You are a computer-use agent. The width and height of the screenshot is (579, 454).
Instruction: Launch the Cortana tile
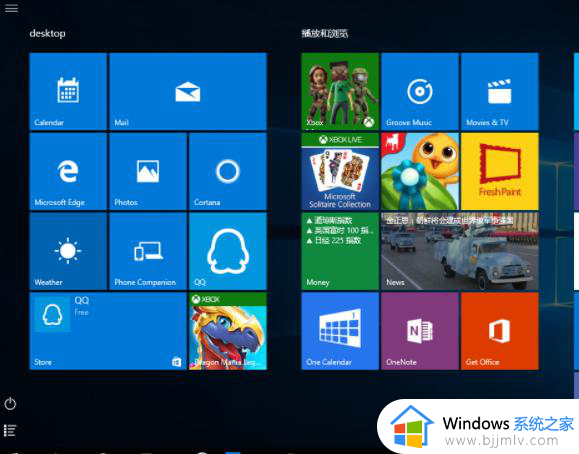pos(228,171)
